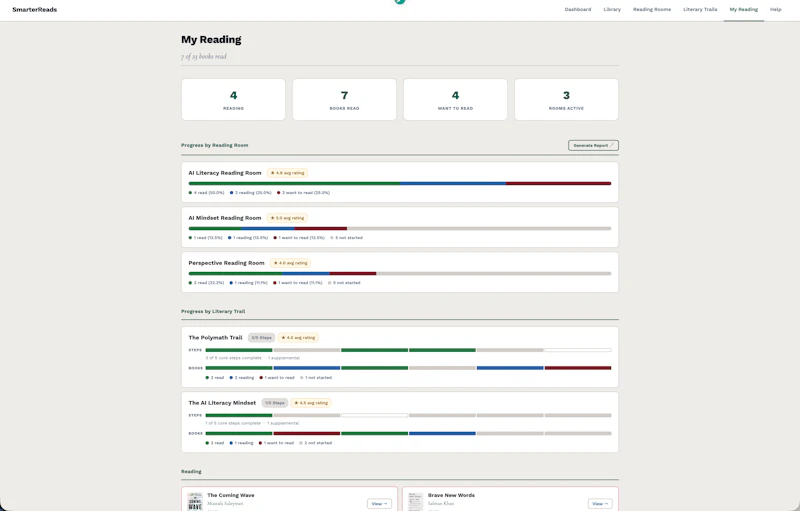800x511 pixels.
Task: Click the red segment of AI Literacy Reading Room bar
Action: 559,184
